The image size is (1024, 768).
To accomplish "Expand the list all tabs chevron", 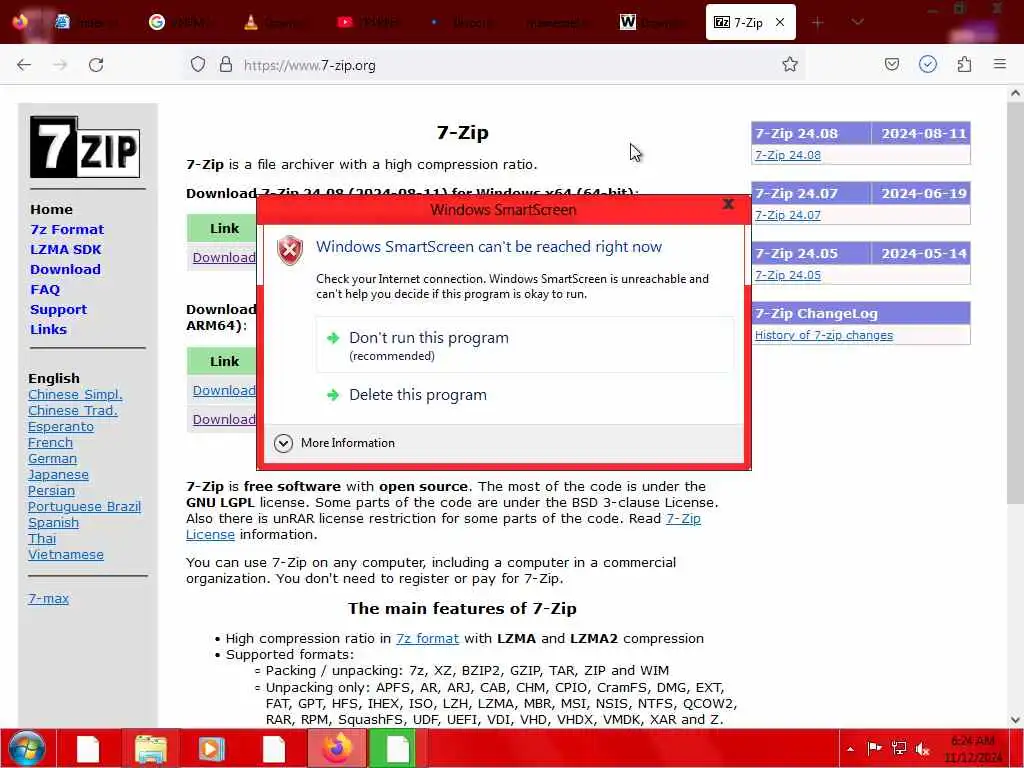I will (x=857, y=22).
